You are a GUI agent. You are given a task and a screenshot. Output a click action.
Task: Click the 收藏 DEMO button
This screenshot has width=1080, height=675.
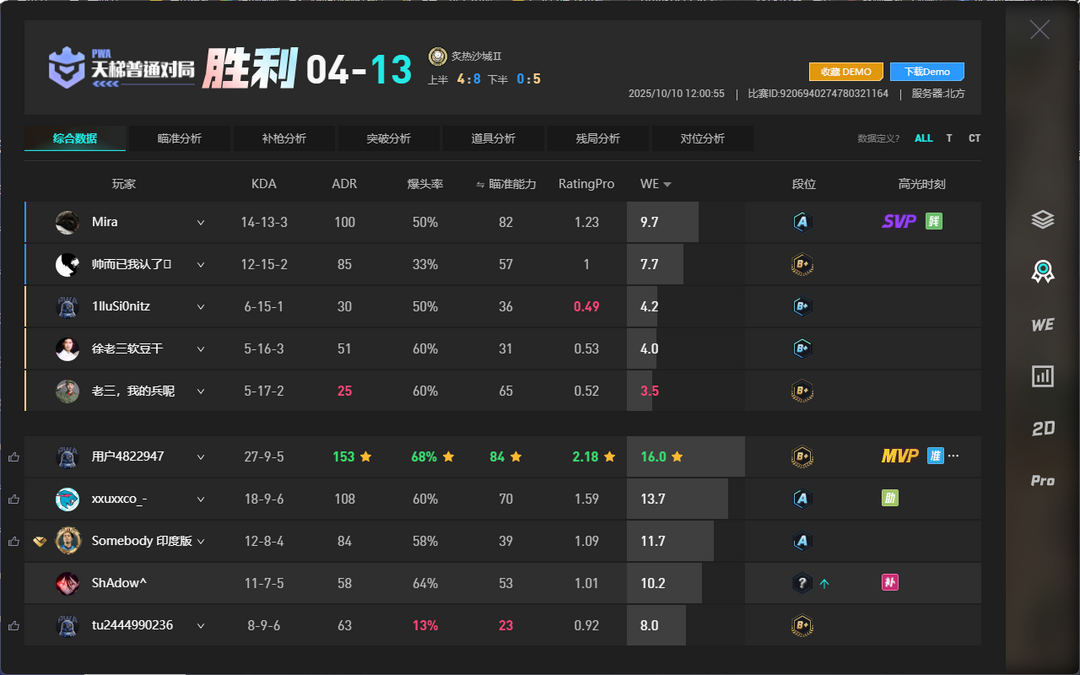pos(845,72)
